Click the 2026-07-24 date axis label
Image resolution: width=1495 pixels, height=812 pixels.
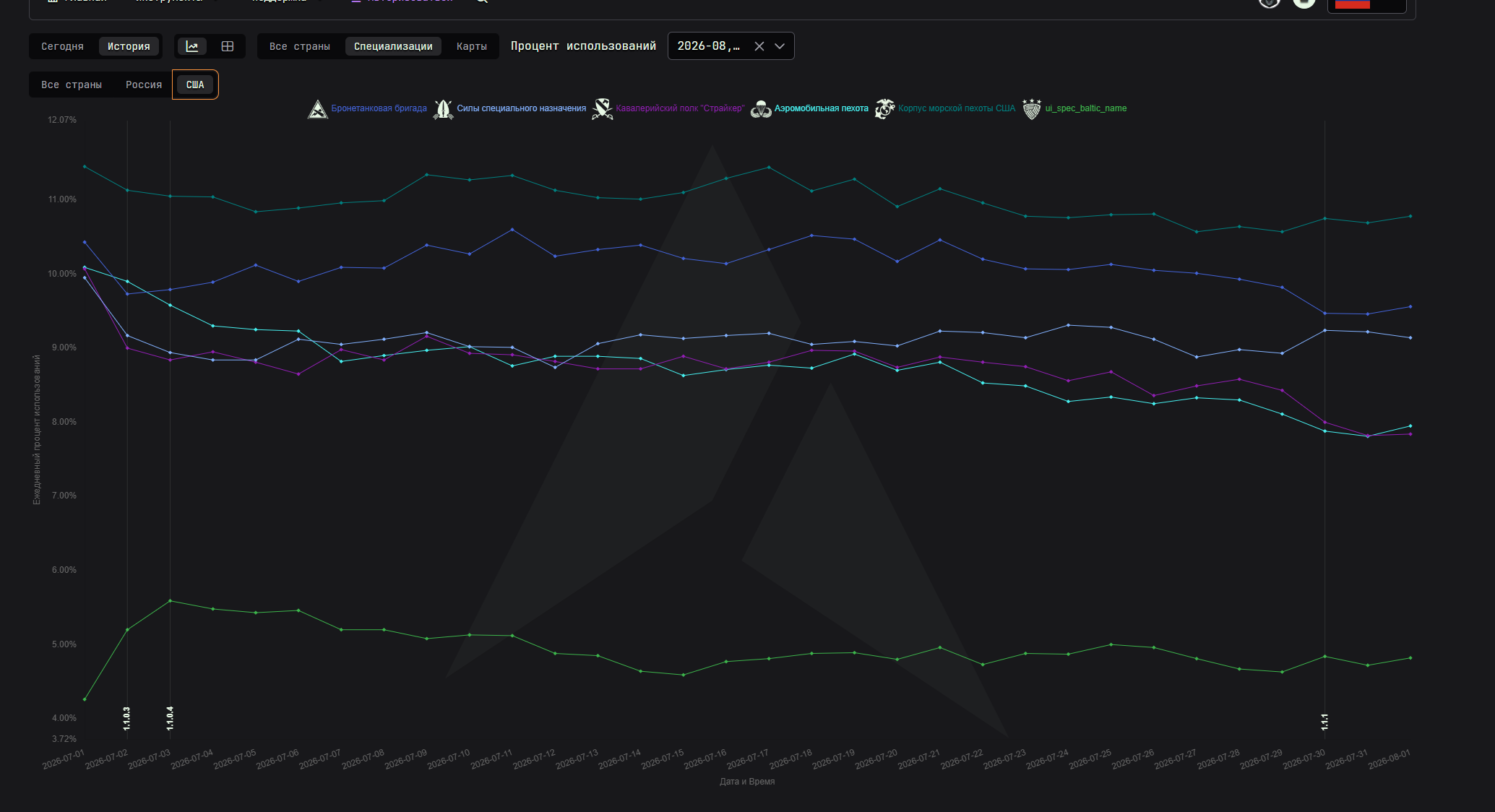1047,759
